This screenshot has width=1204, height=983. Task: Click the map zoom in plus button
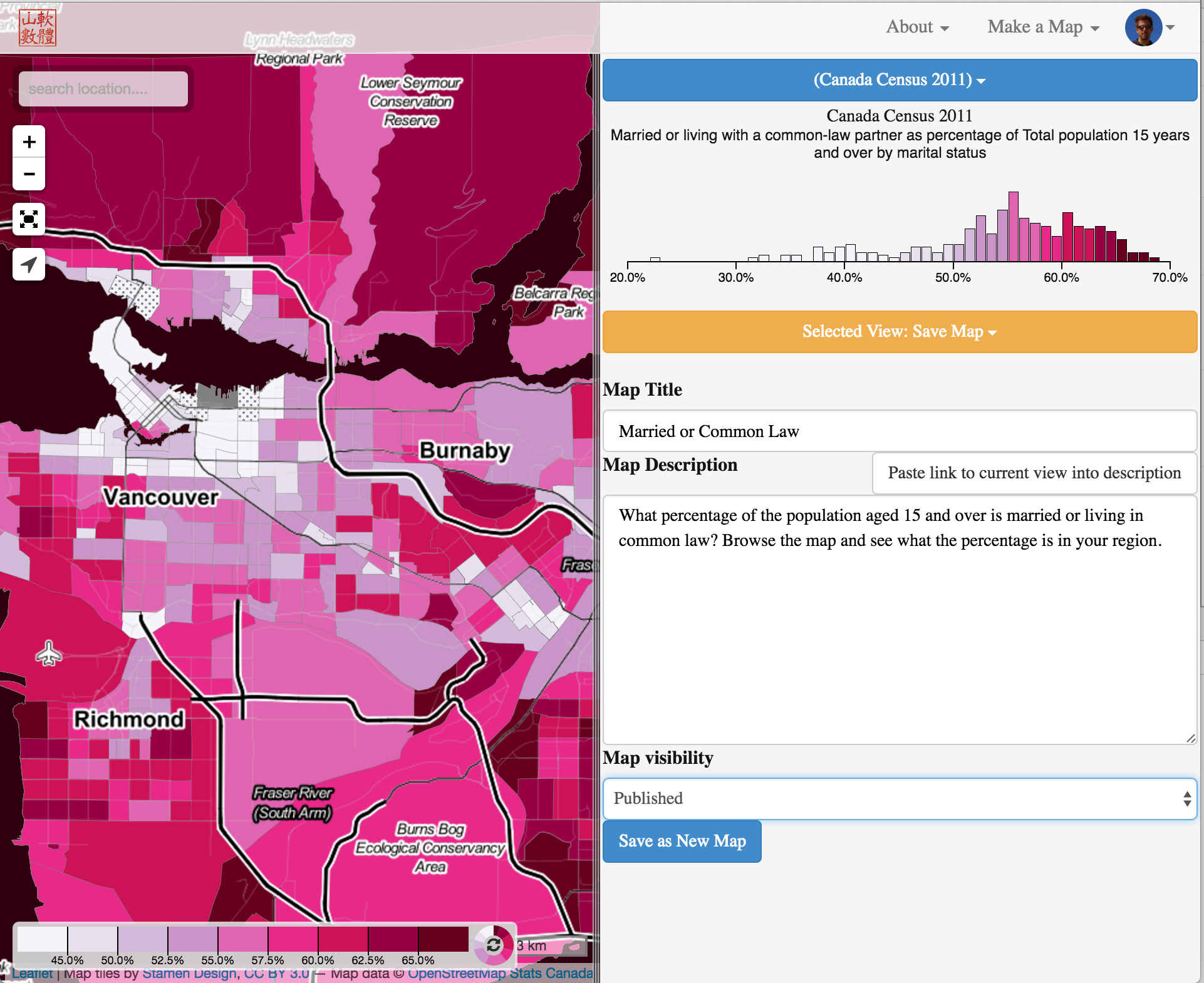(29, 142)
